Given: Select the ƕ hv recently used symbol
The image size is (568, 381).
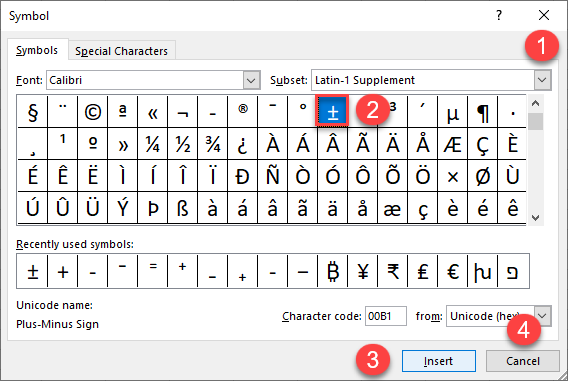Looking at the screenshot, I should 483,271.
